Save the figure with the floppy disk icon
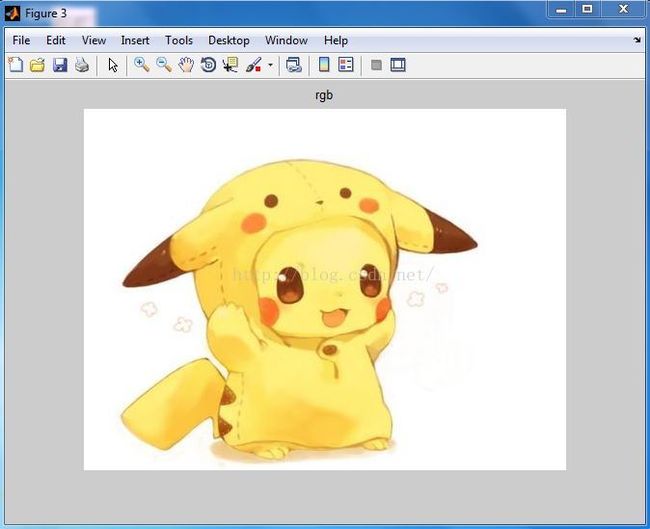 [60, 65]
